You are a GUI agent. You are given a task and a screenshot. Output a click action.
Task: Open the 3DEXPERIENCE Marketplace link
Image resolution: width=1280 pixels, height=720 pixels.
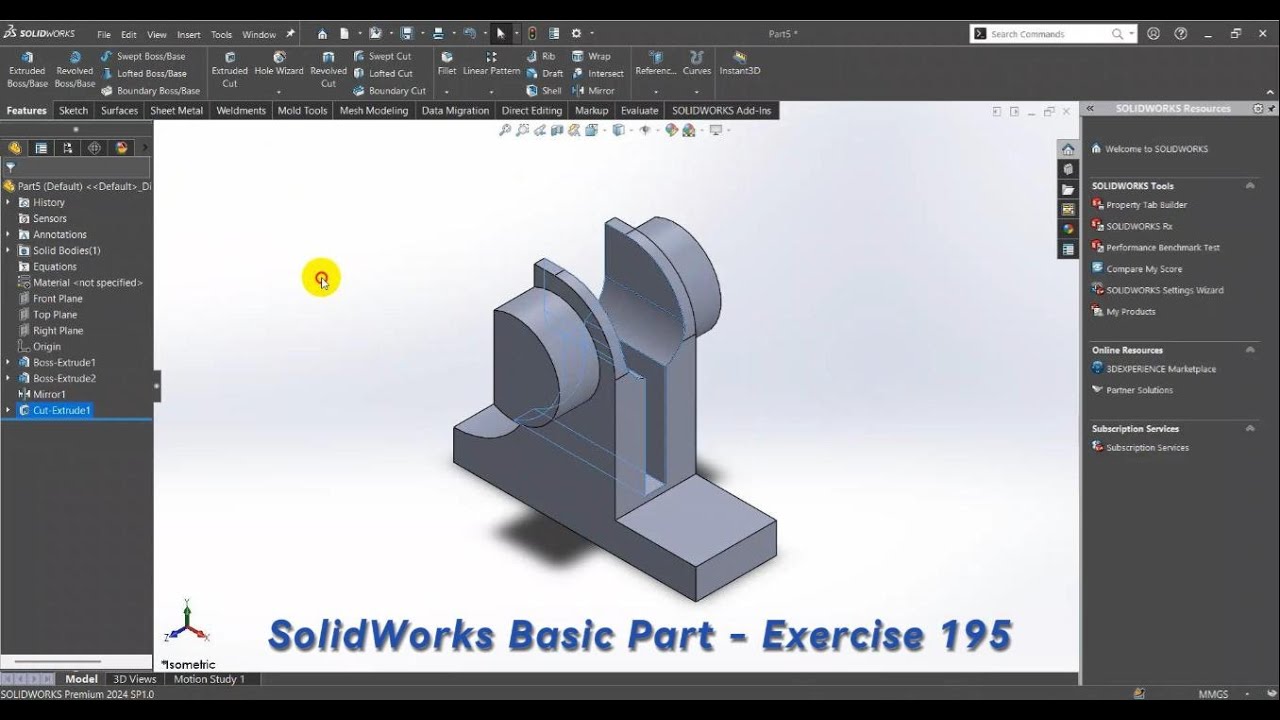pyautogui.click(x=1161, y=369)
